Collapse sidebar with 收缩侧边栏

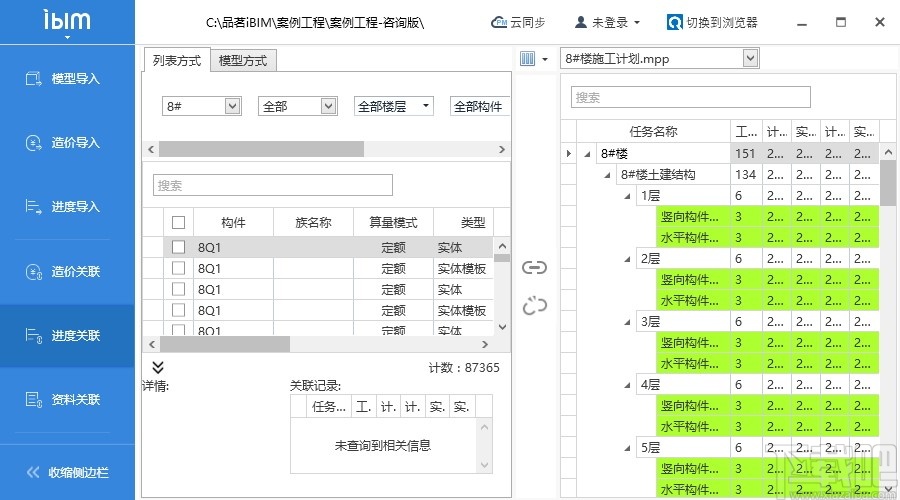pyautogui.click(x=67, y=472)
